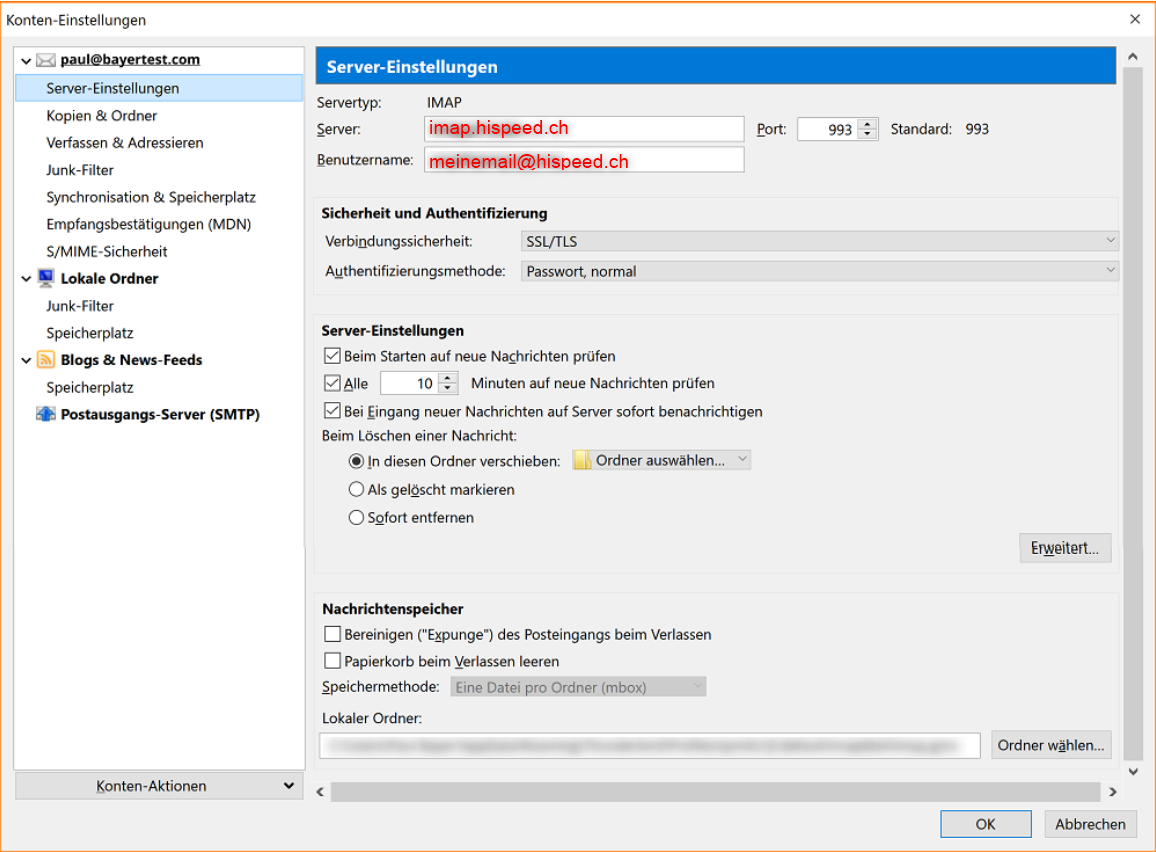Click the Lokale Ordner computer icon
1156x852 pixels.
tap(46, 279)
